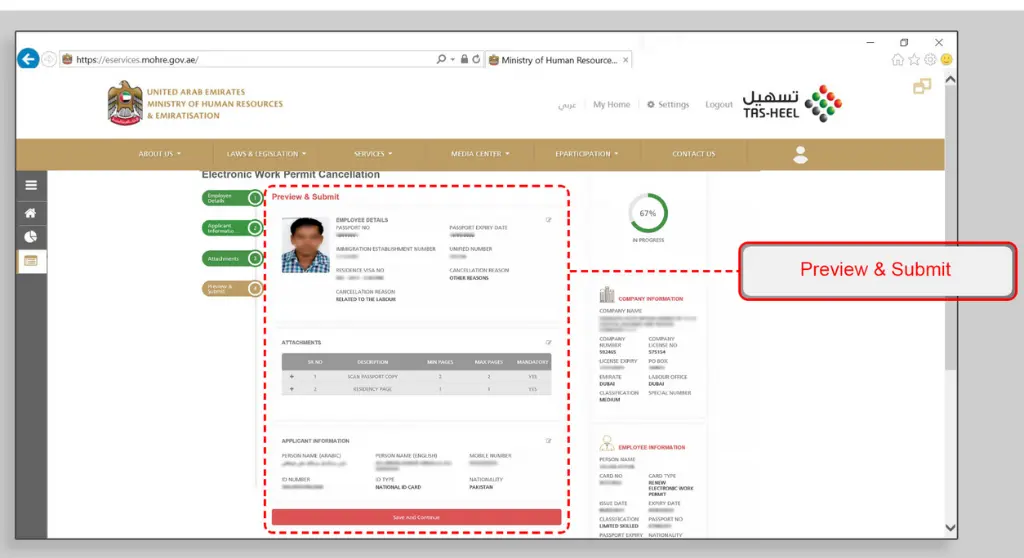Viewport: 1024px width, 558px height.
Task: Click the smiley feedback icon
Action: 946,59
